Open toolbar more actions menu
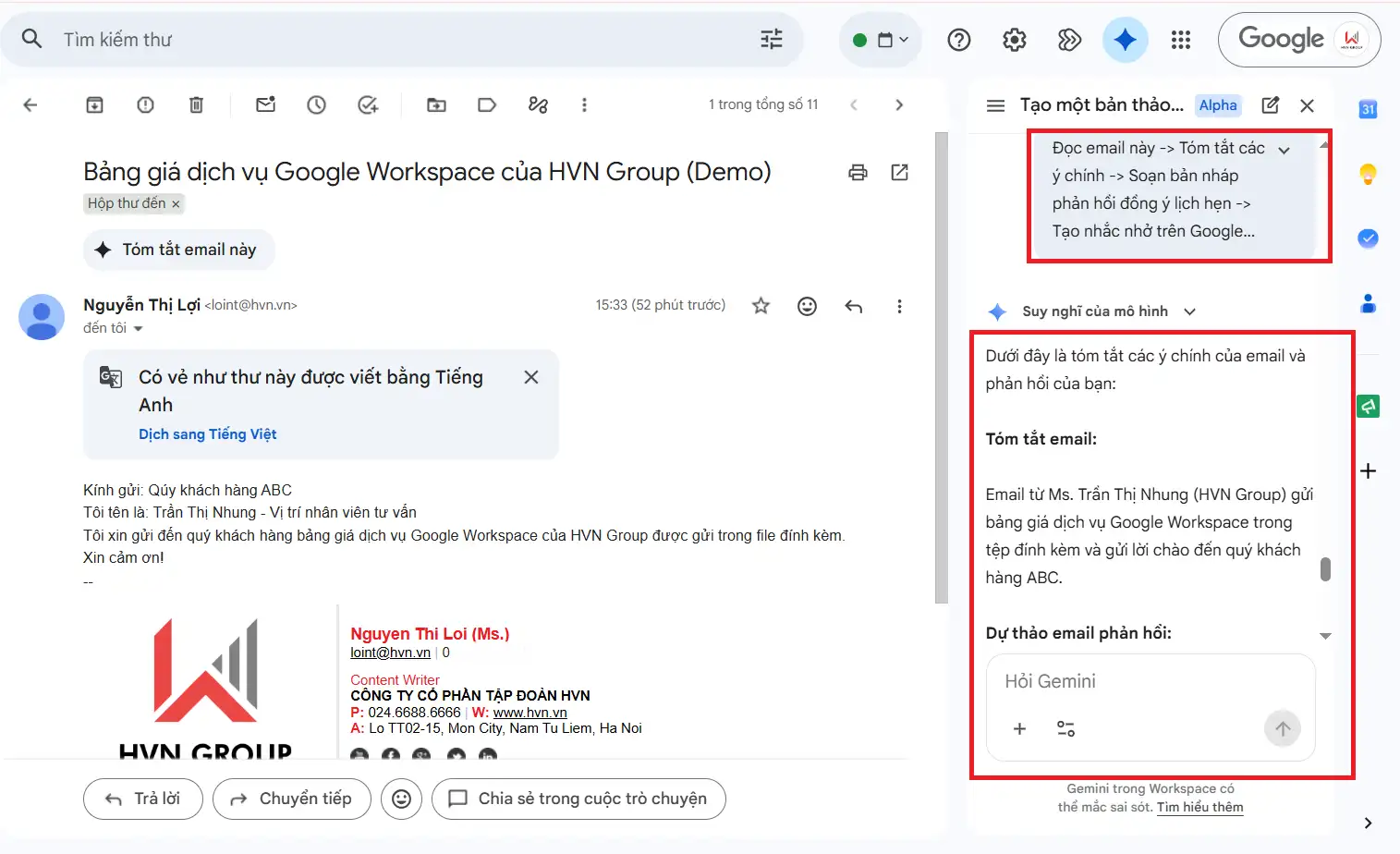The image size is (1400, 854). click(584, 105)
